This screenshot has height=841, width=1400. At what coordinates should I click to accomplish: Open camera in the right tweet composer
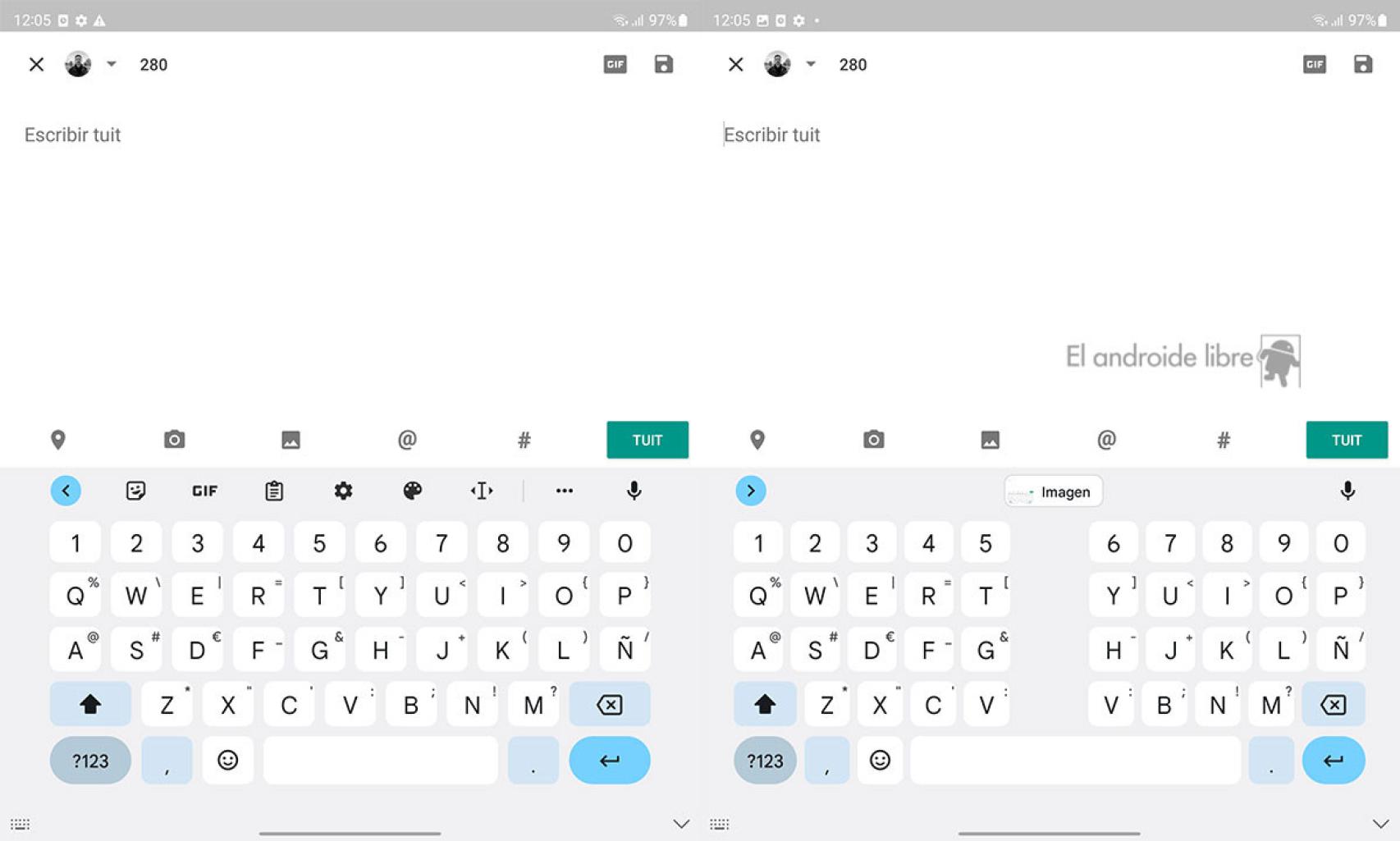[873, 440]
